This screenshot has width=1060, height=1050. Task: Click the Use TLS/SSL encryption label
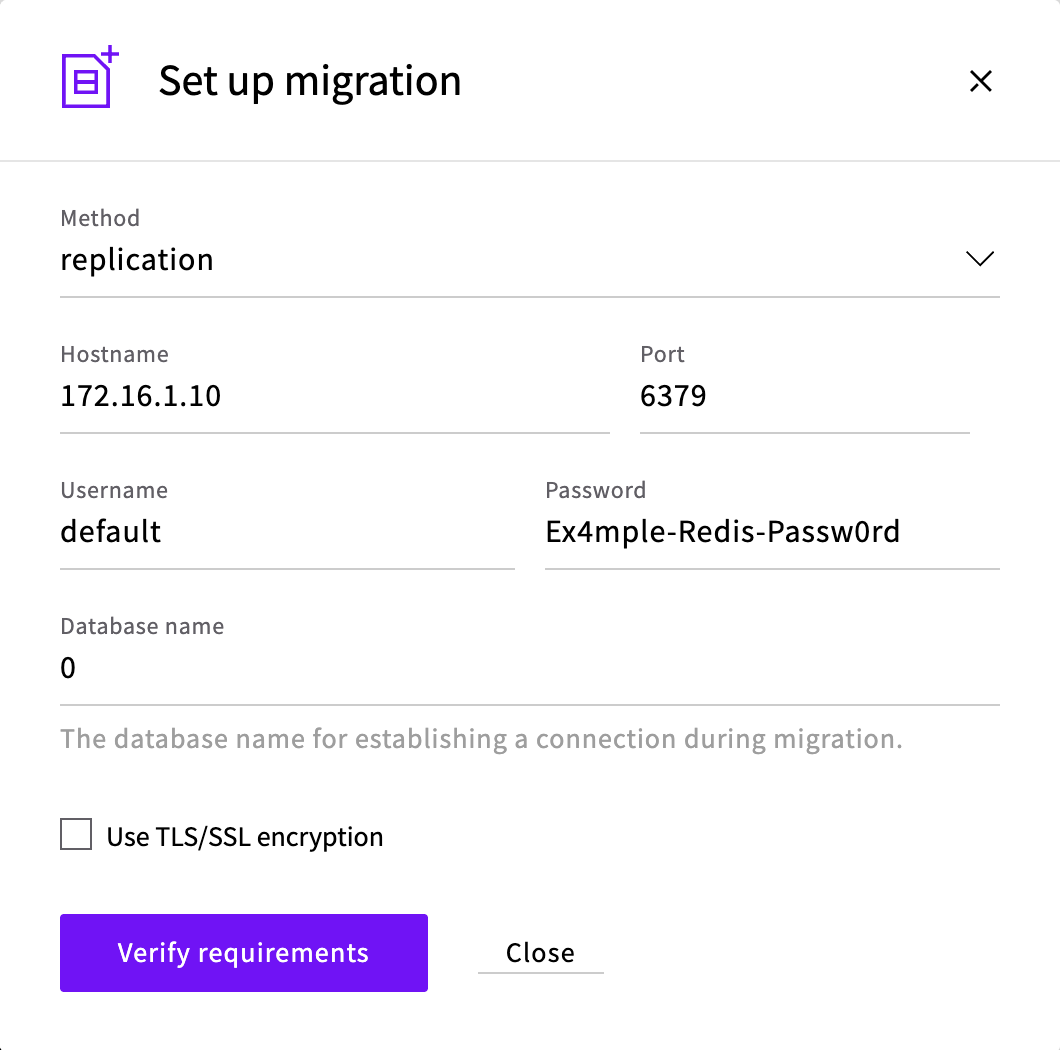pyautogui.click(x=245, y=837)
